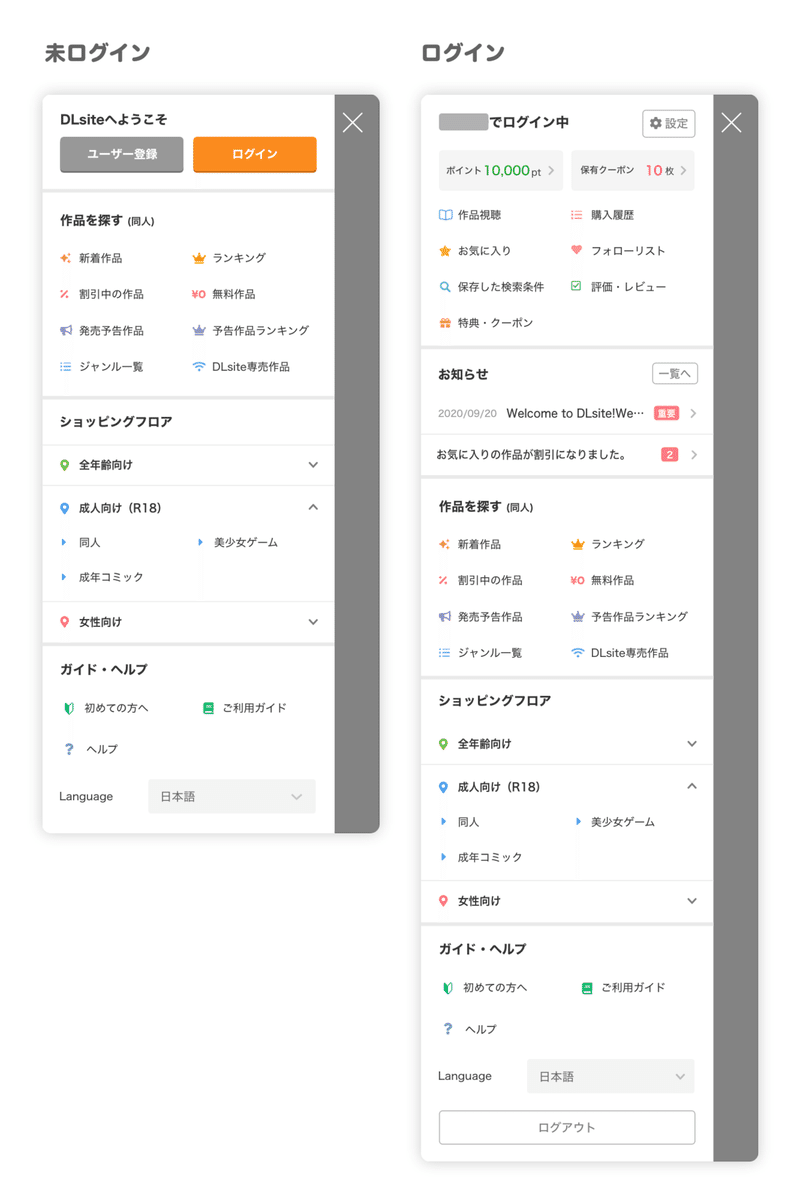Click the ご利用ガイド book icon in the logged-in panel
Image resolution: width=800 pixels, height=1204 pixels.
(x=587, y=988)
